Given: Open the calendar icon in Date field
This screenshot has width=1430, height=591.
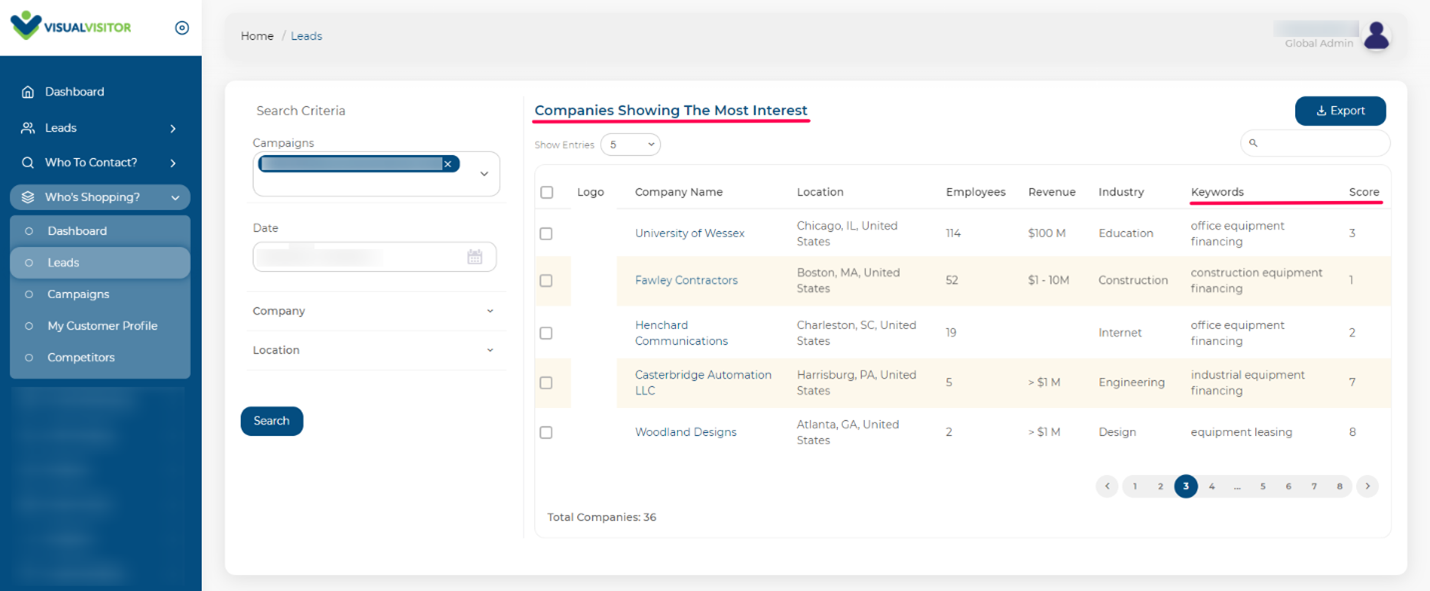Looking at the screenshot, I should 475,257.
